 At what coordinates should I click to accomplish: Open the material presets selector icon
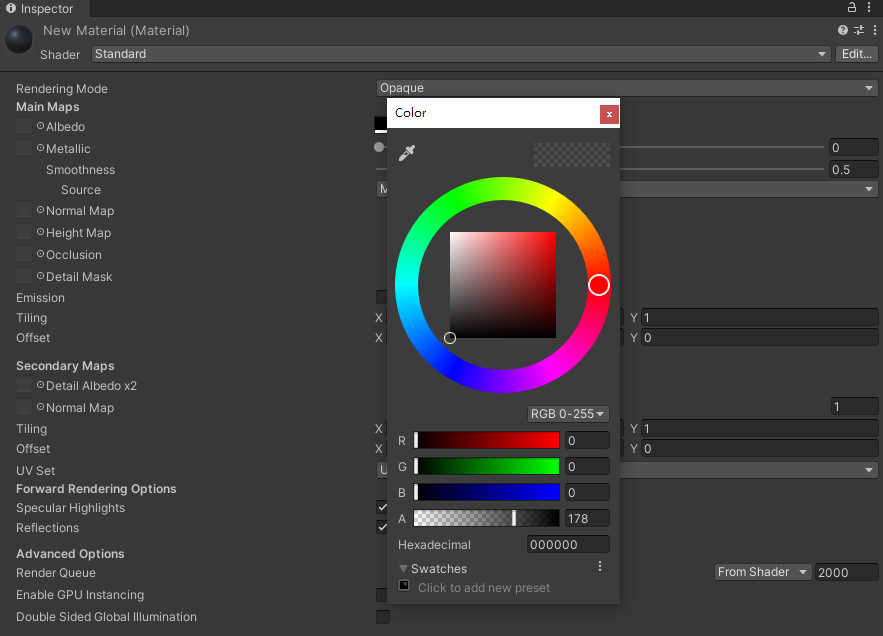click(859, 30)
